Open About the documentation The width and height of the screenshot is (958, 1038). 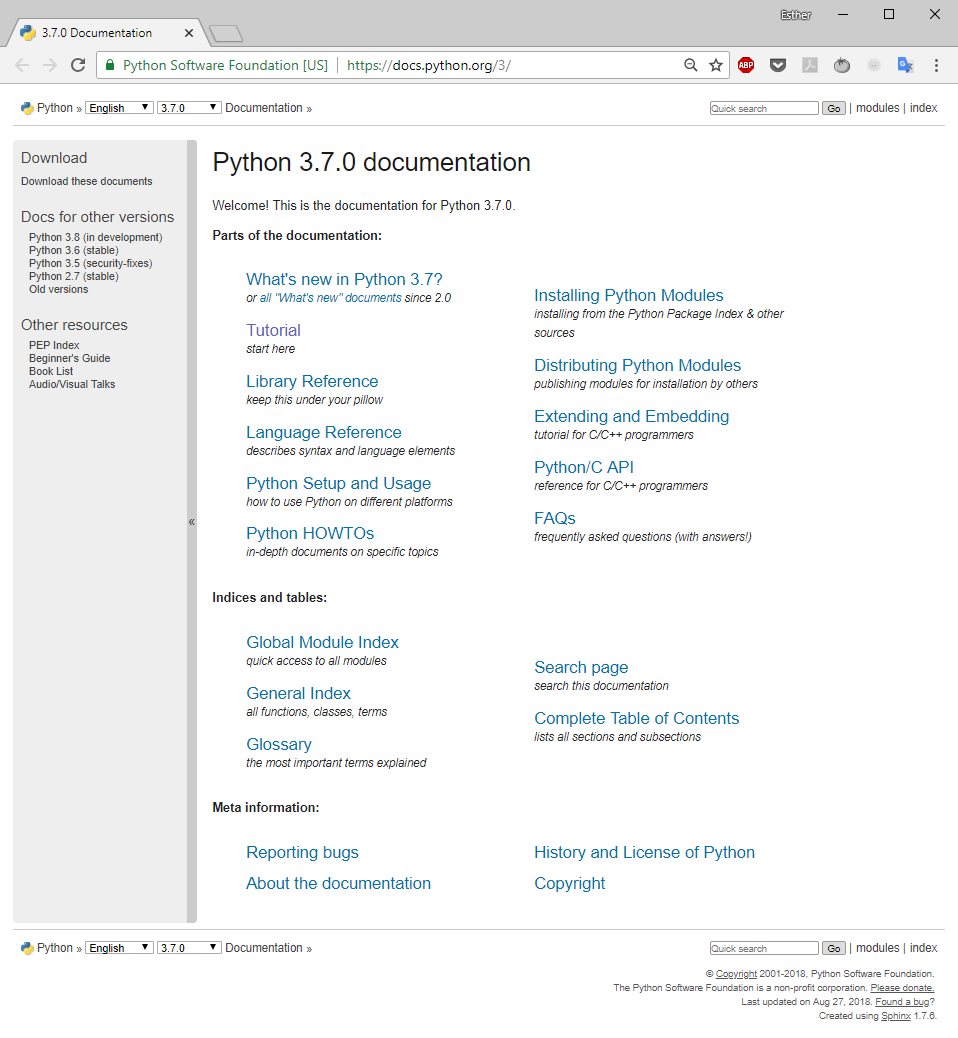338,883
